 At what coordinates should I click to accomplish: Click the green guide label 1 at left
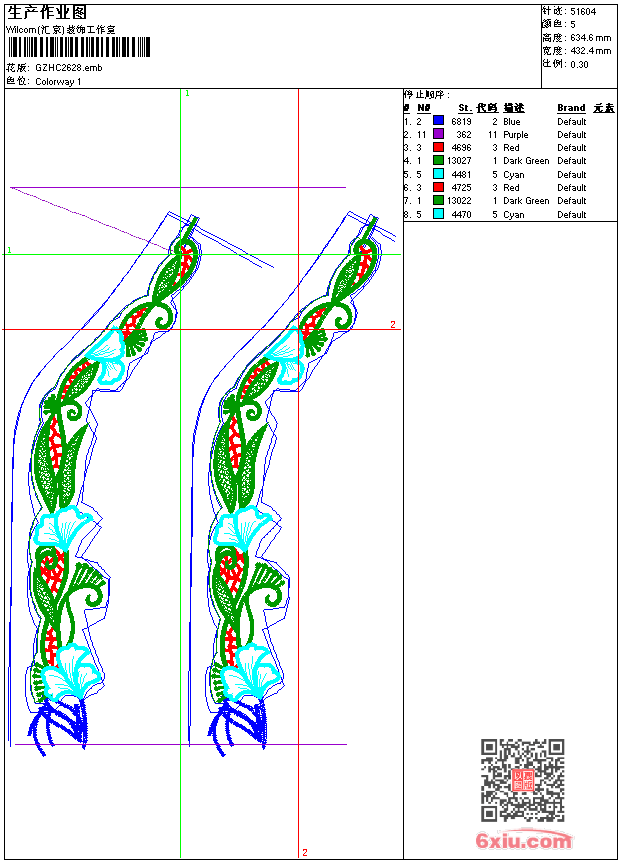coord(9,250)
